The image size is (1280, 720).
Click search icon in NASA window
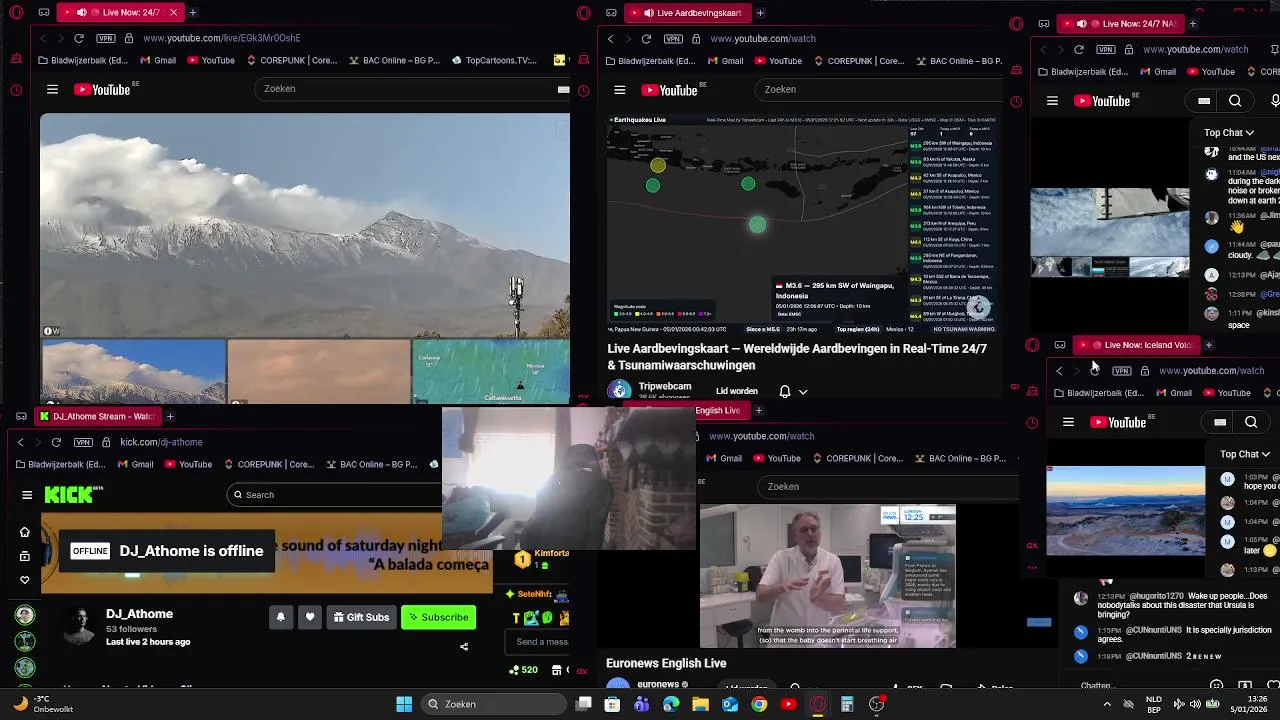click(1235, 101)
